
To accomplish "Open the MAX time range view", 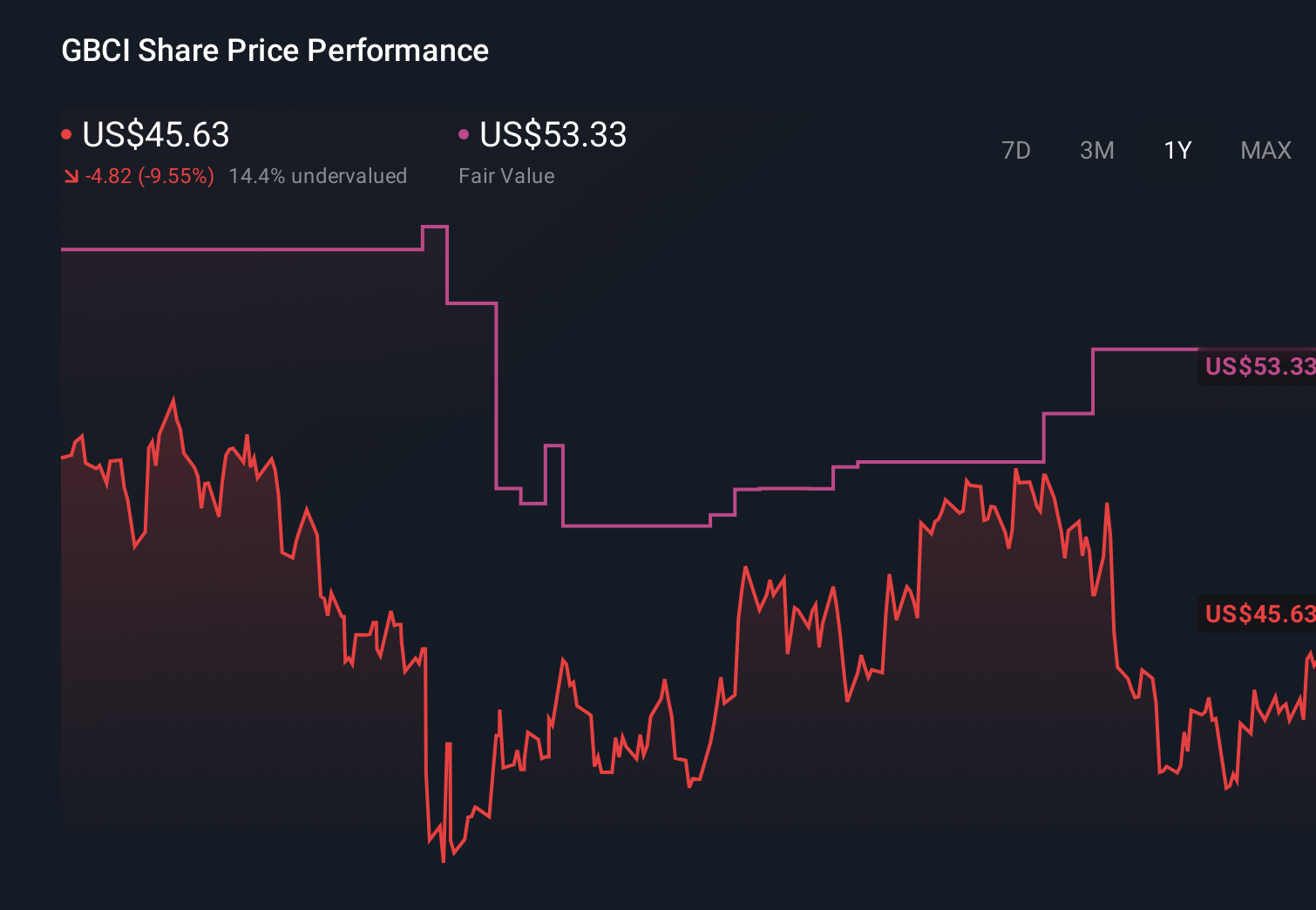I will (x=1265, y=150).
